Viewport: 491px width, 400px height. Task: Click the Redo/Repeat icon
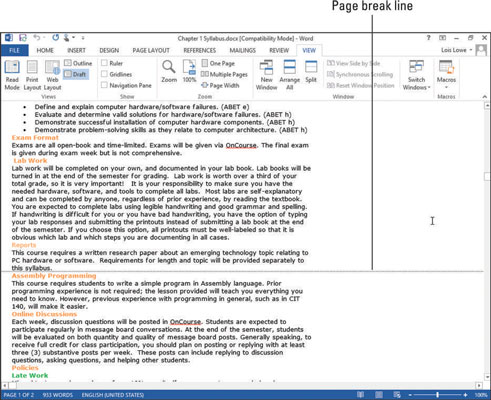(x=55, y=38)
